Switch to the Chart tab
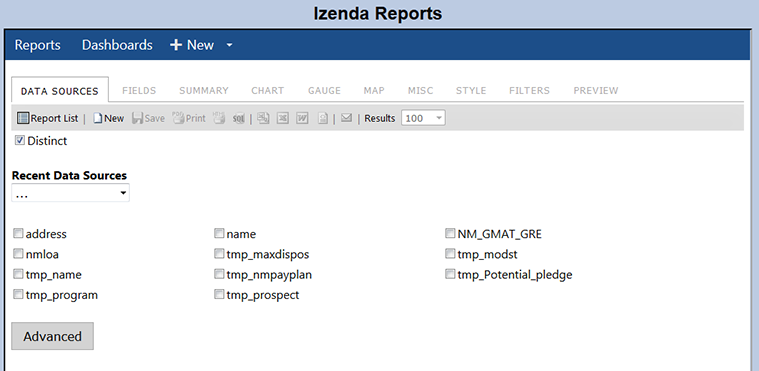The image size is (759, 371). pyautogui.click(x=268, y=91)
